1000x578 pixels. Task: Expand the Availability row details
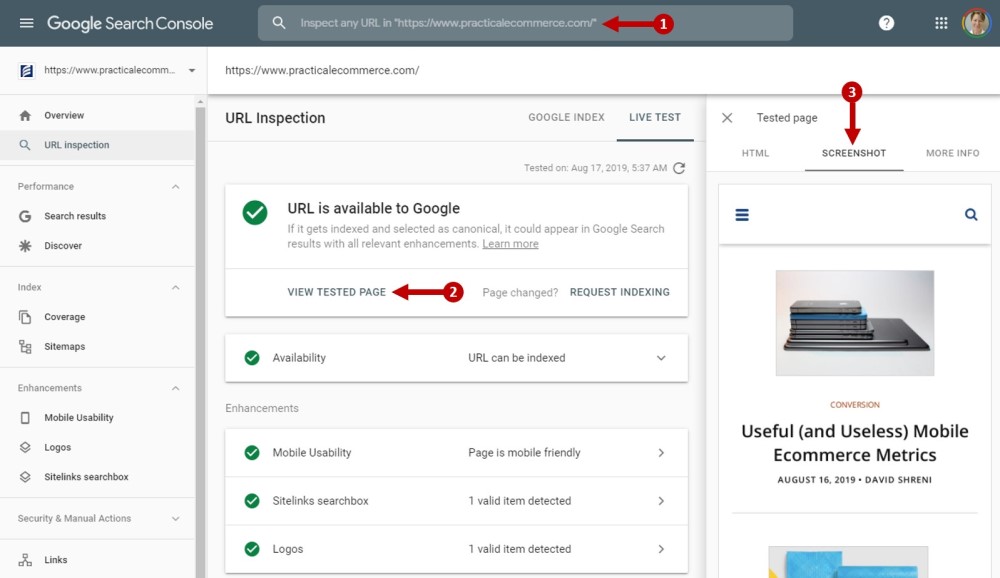[661, 358]
